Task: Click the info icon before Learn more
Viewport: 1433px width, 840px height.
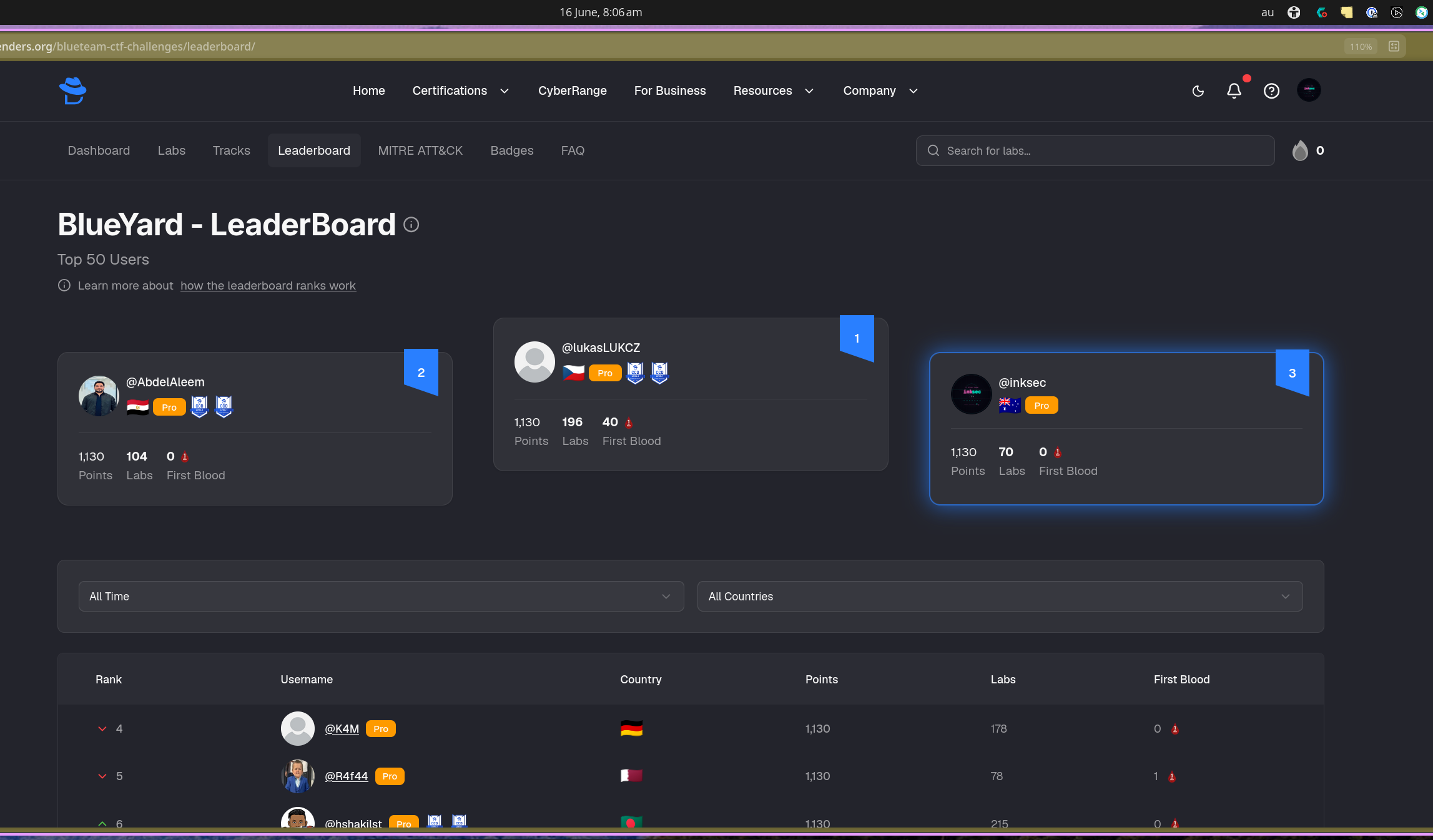Action: pyautogui.click(x=64, y=285)
